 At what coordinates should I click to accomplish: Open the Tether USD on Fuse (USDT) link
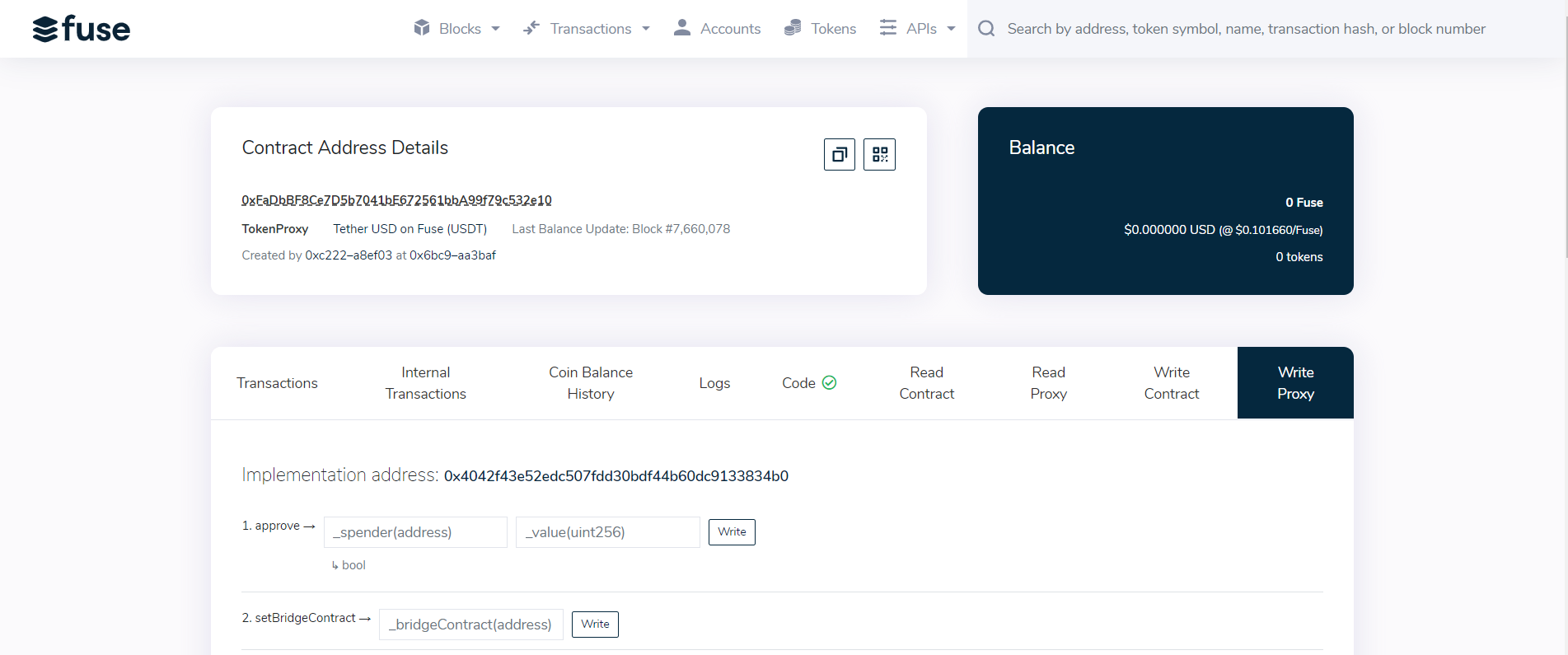point(410,229)
